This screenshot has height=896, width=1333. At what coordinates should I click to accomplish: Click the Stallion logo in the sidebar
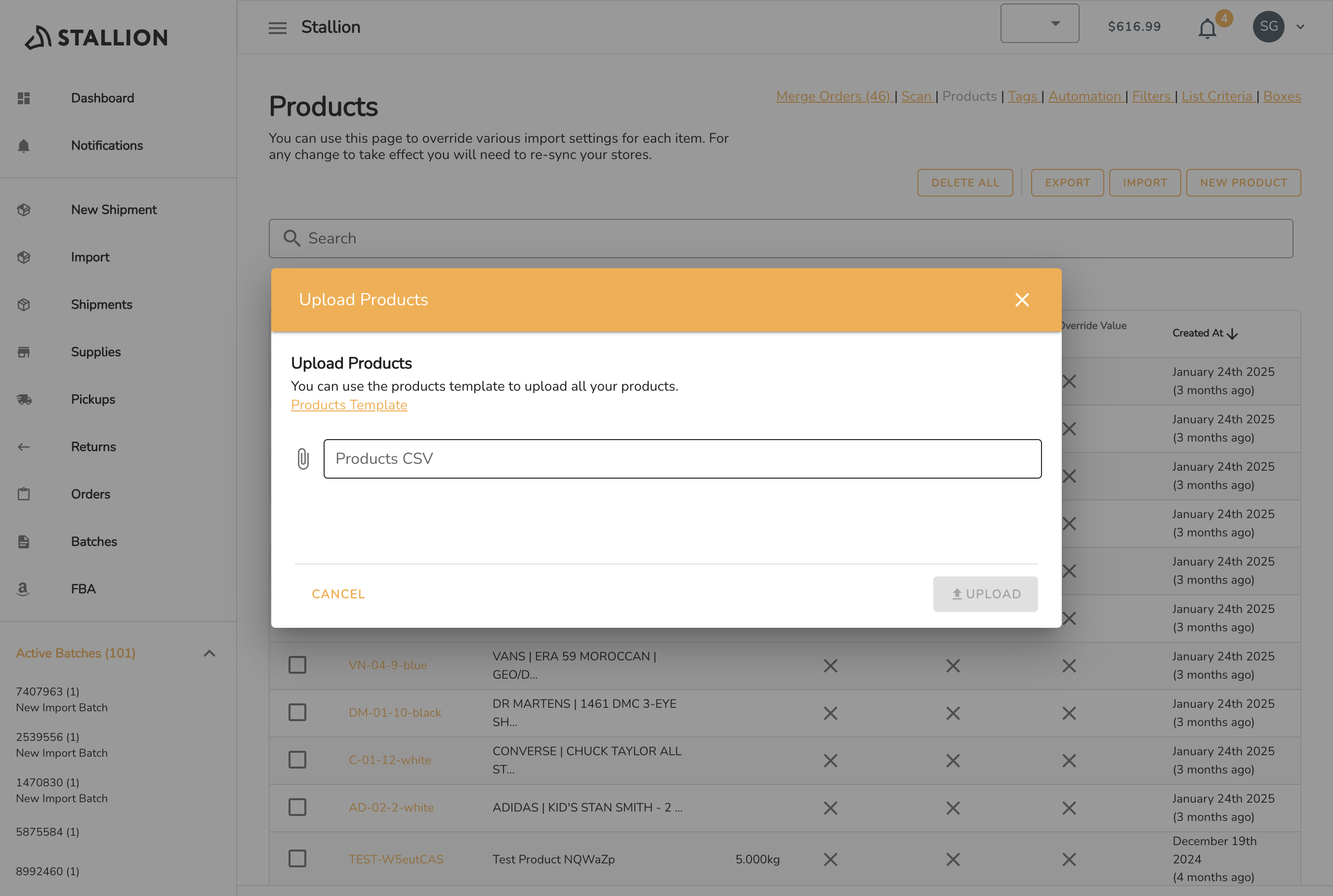(96, 37)
